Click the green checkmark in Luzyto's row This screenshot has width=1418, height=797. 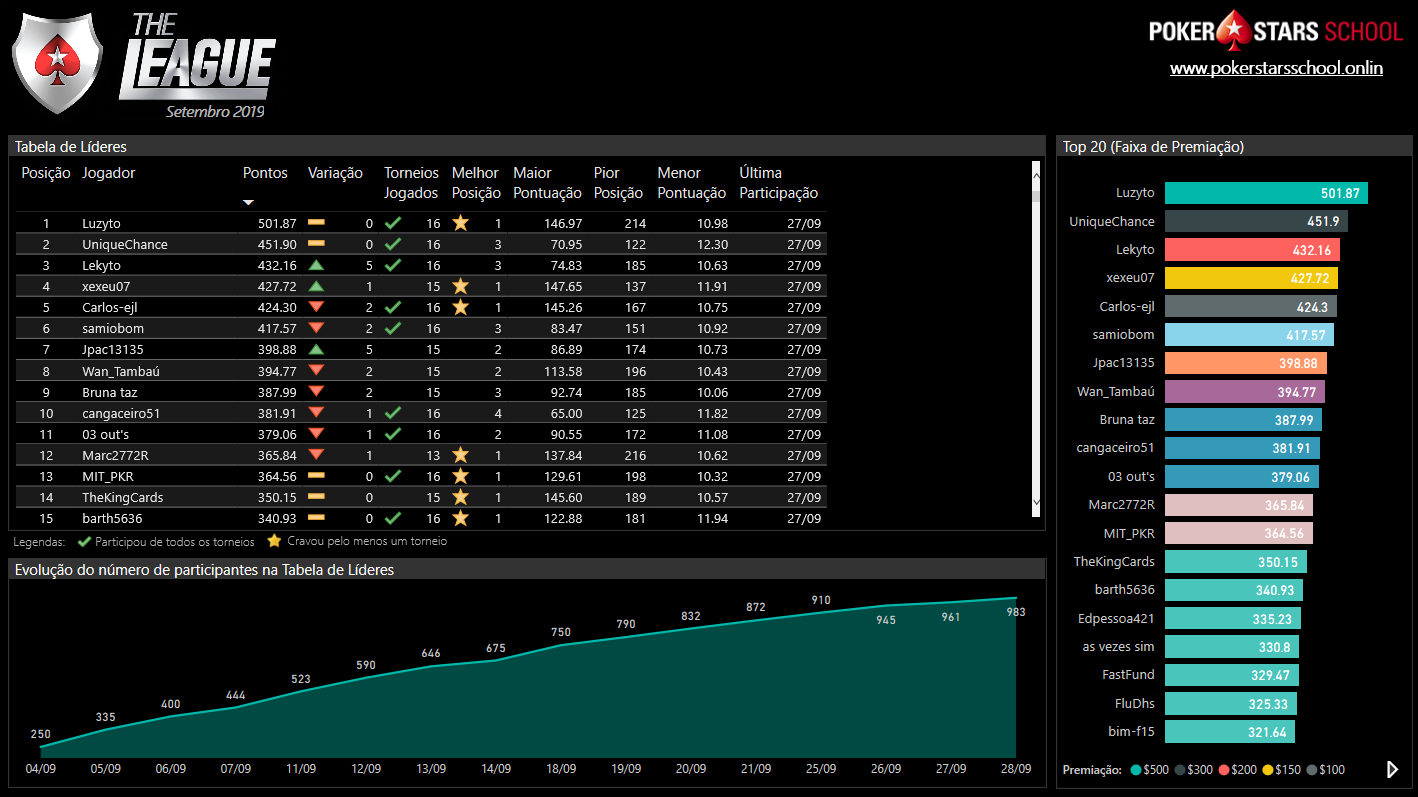(x=393, y=223)
